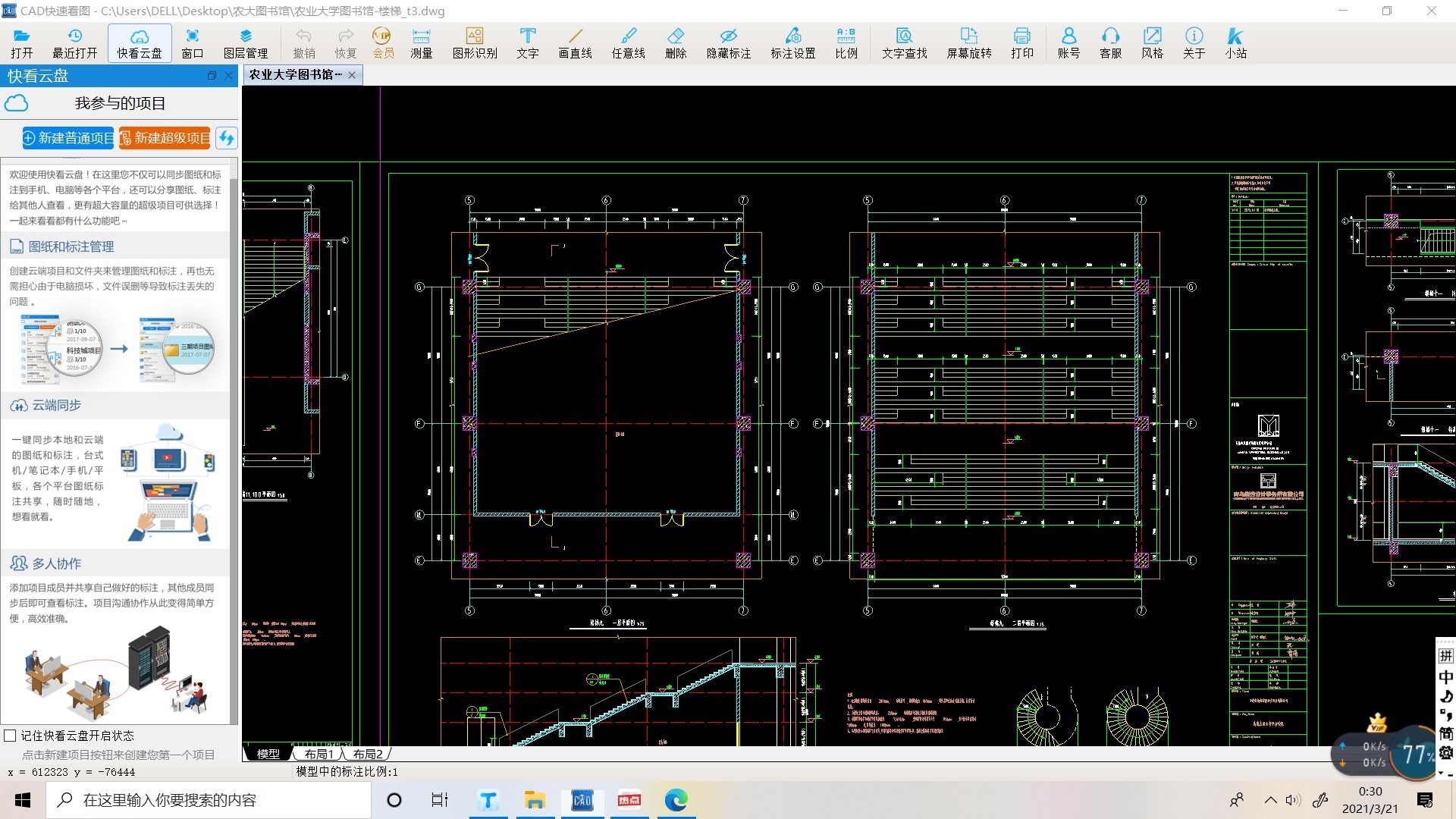Open 图层管理 layer manager

click(x=246, y=43)
